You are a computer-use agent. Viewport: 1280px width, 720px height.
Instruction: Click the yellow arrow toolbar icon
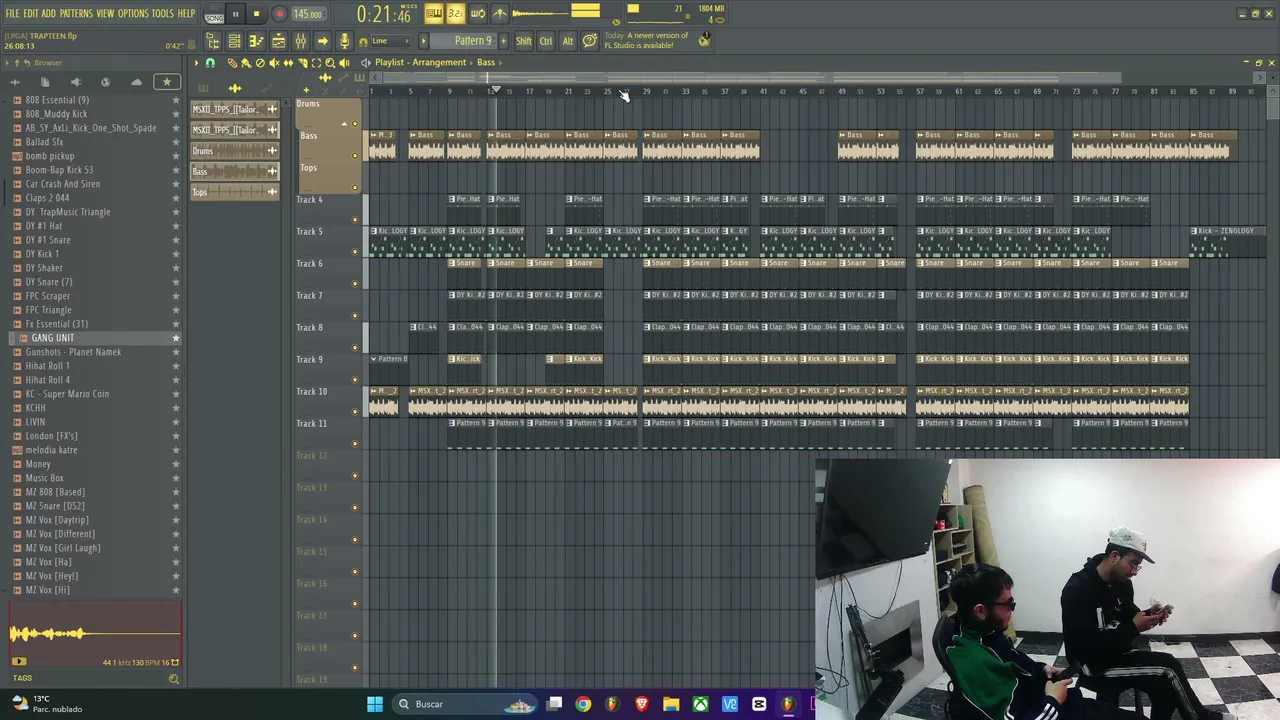pyautogui.click(x=322, y=41)
